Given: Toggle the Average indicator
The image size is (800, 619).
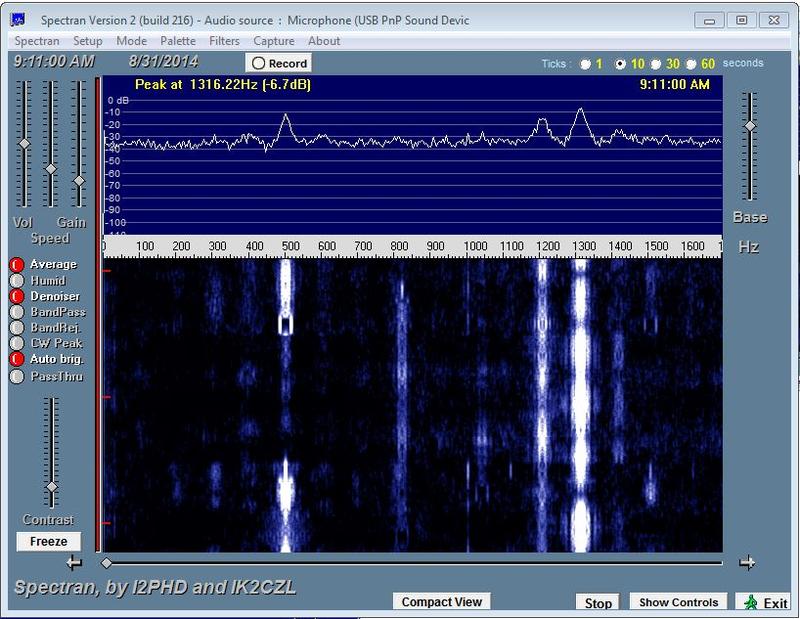Looking at the screenshot, I should point(17,264).
